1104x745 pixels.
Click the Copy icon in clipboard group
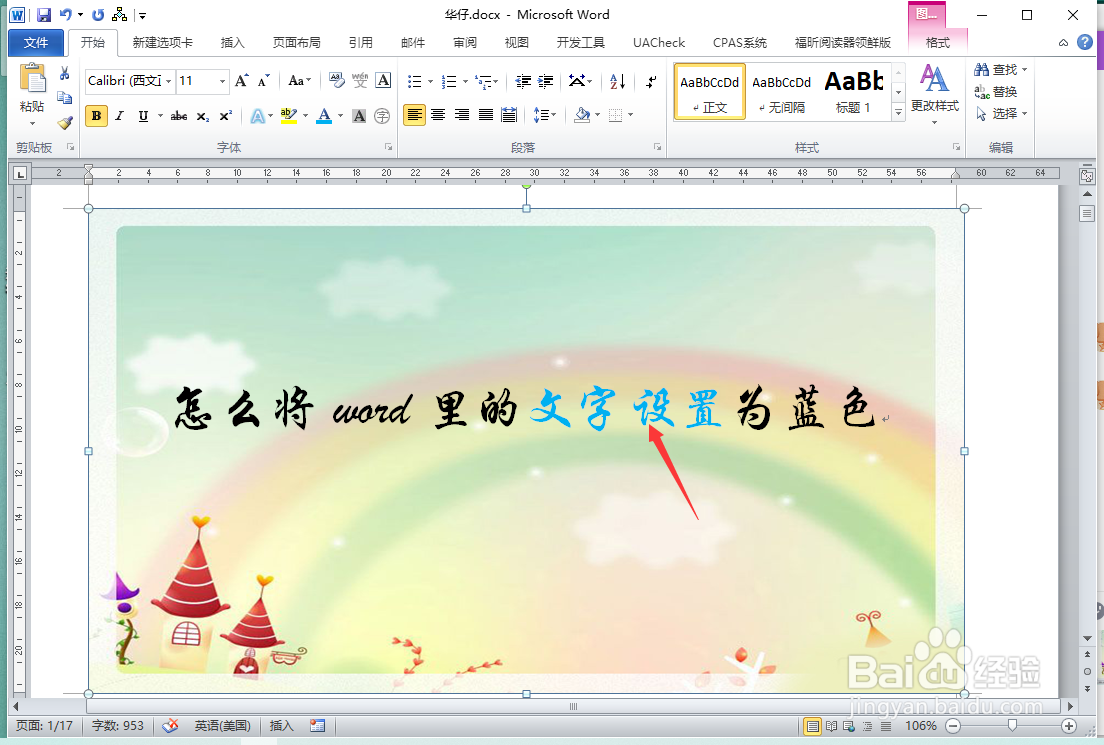point(64,98)
